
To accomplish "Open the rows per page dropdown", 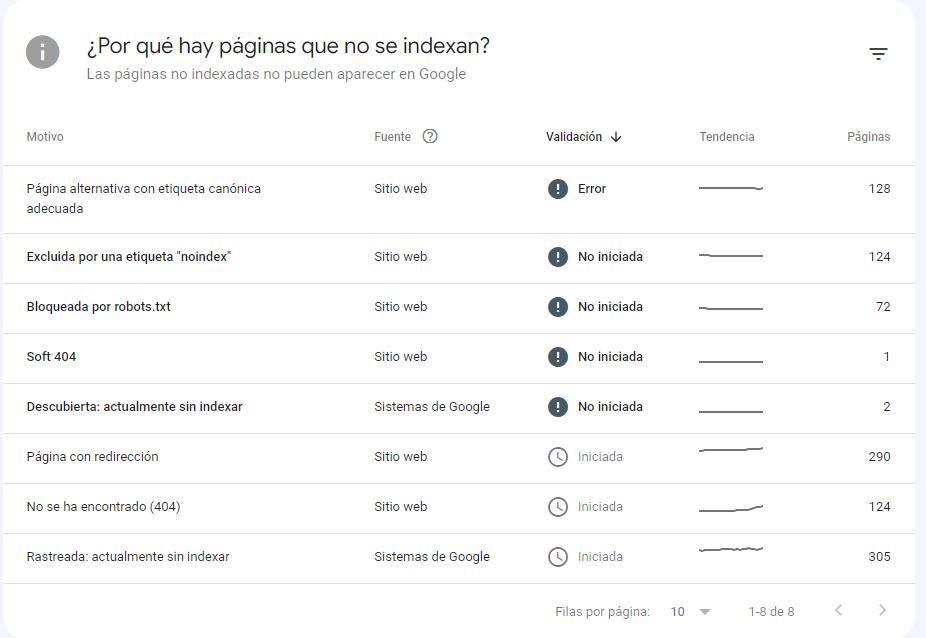I will pyautogui.click(x=690, y=611).
